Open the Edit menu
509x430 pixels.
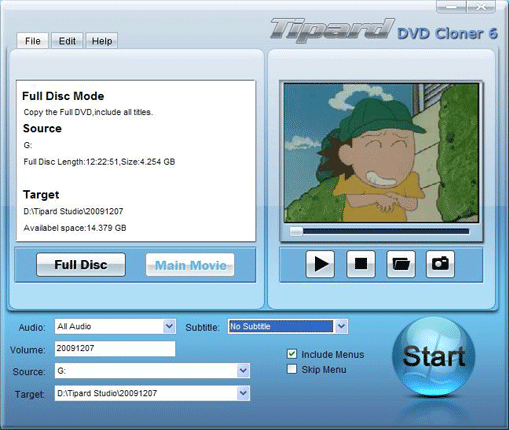[67, 41]
